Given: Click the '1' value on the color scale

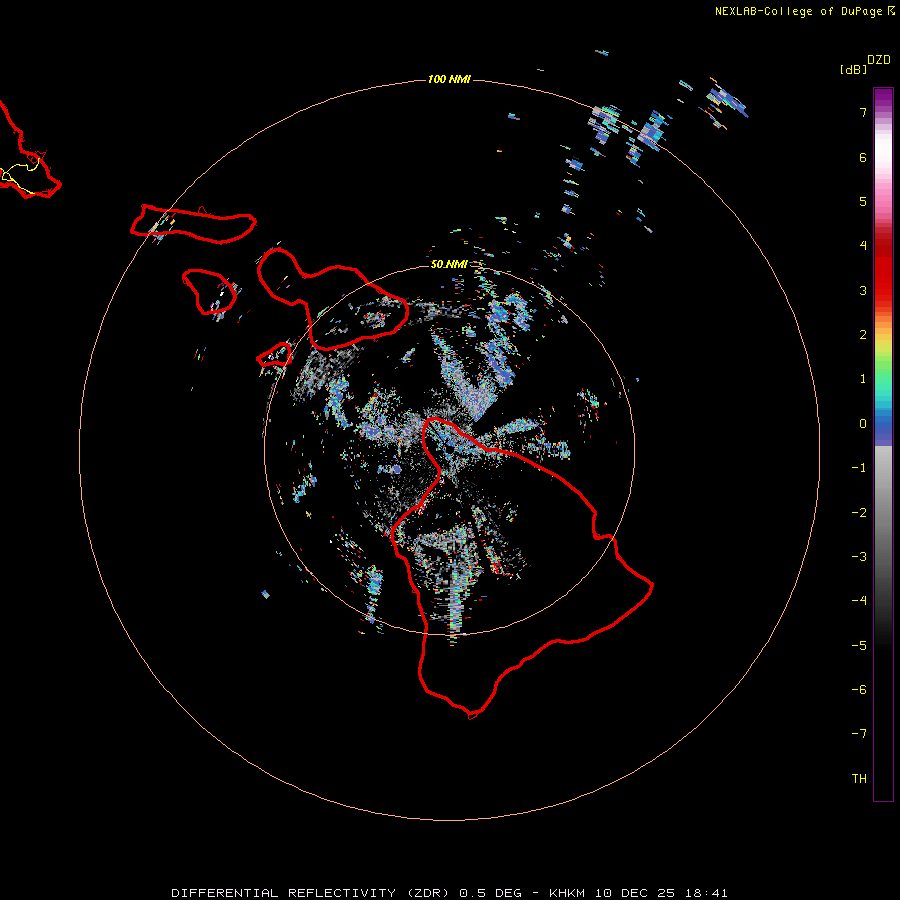Looking at the screenshot, I should click(x=863, y=379).
